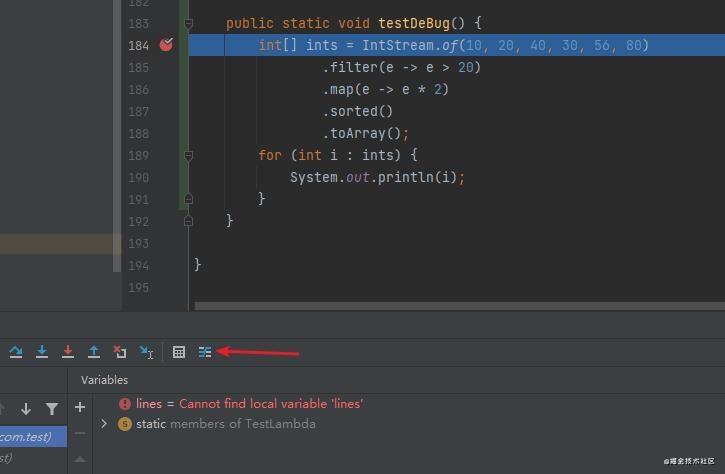Collapse the testDeBug method at line 183

[x=188, y=23]
